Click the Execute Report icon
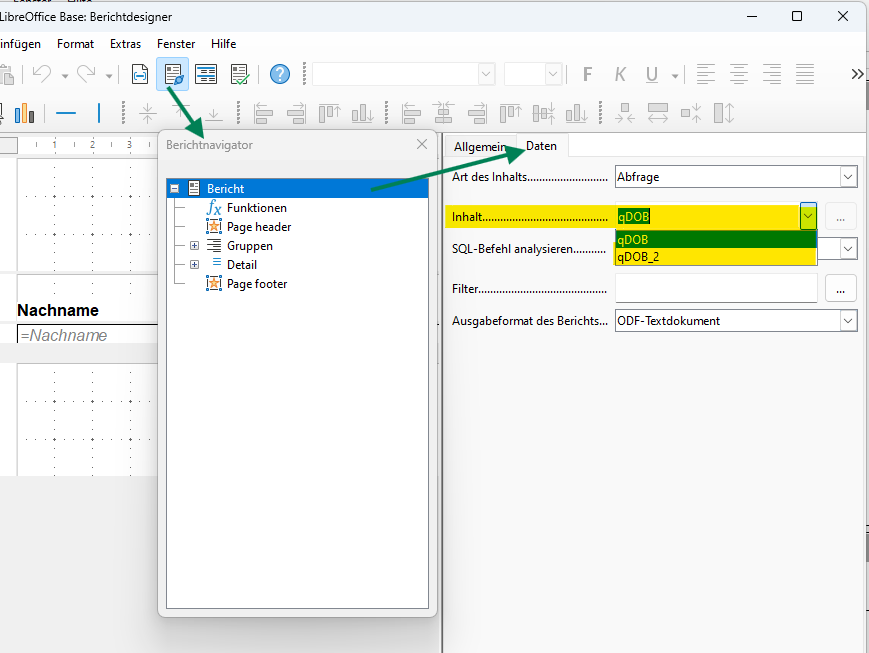The width and height of the screenshot is (869, 653). pos(240,74)
